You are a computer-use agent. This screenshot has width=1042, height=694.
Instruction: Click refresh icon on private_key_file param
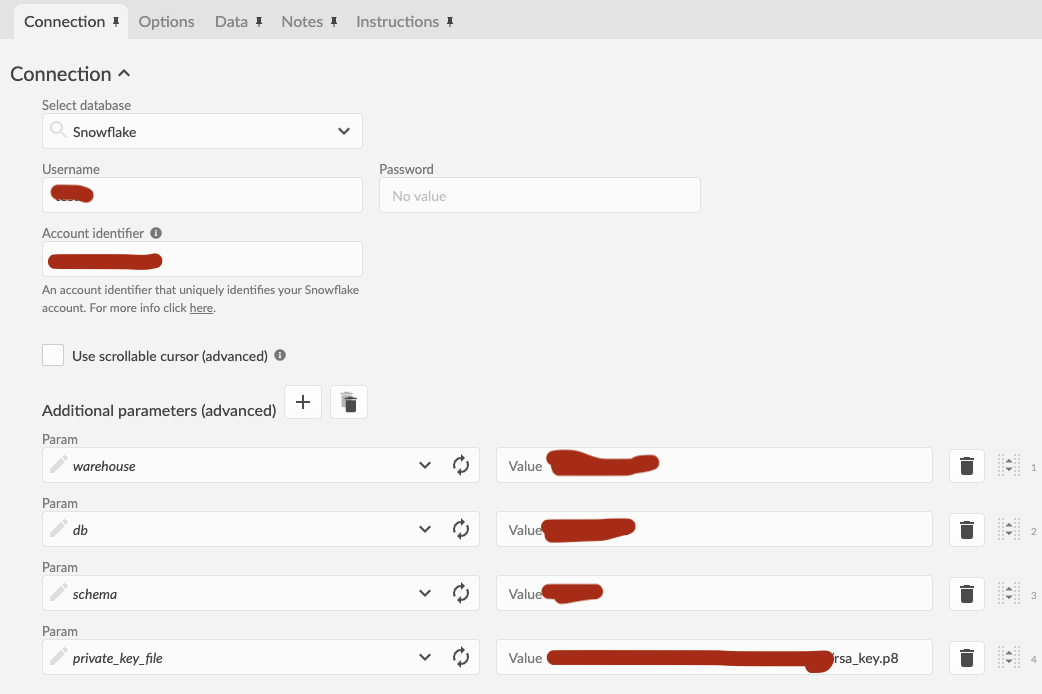coord(461,657)
